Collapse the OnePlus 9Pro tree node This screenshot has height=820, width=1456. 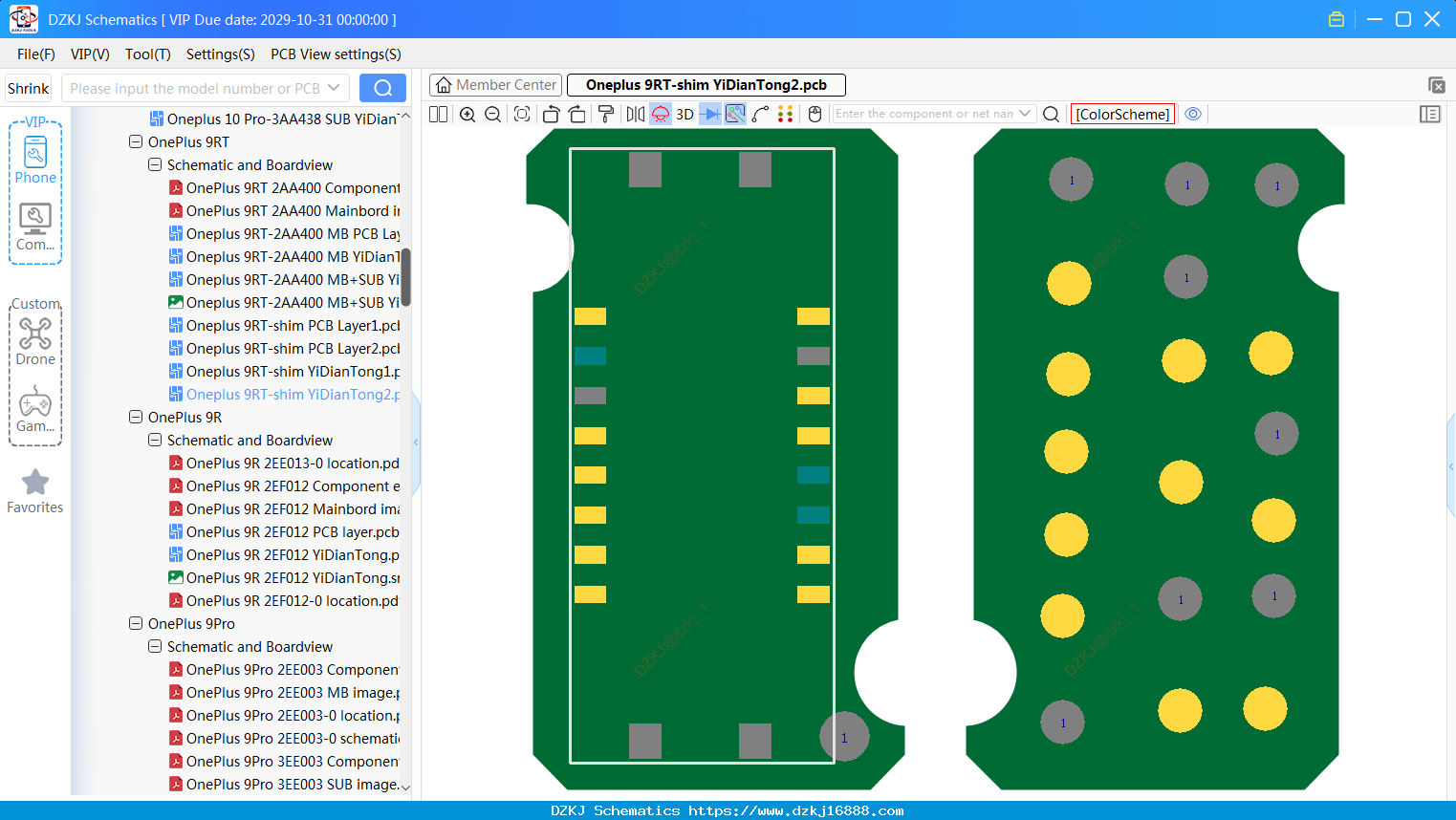[136, 624]
